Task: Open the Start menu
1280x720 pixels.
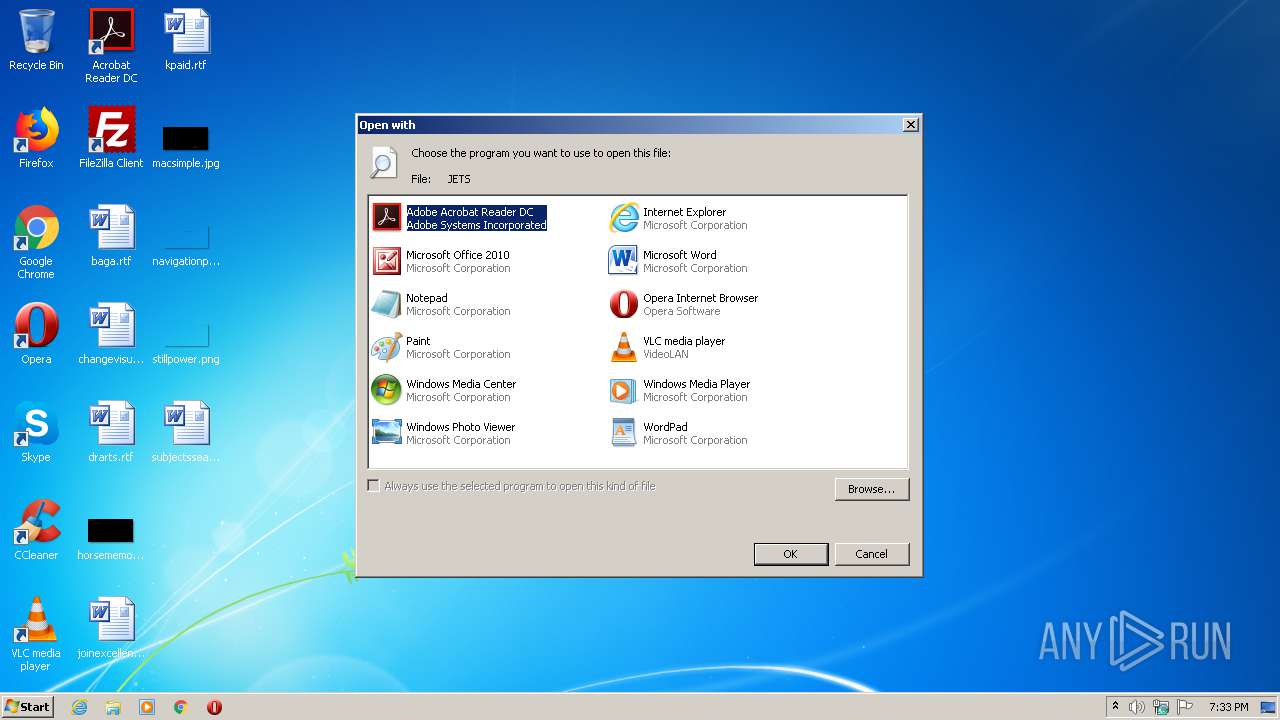Action: pyautogui.click(x=28, y=706)
